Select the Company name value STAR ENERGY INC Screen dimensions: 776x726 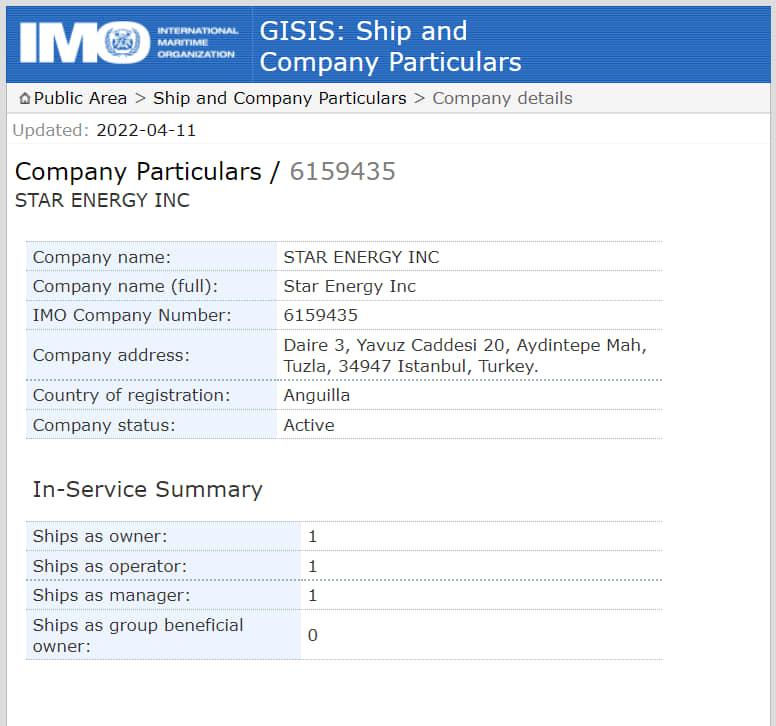click(x=361, y=257)
